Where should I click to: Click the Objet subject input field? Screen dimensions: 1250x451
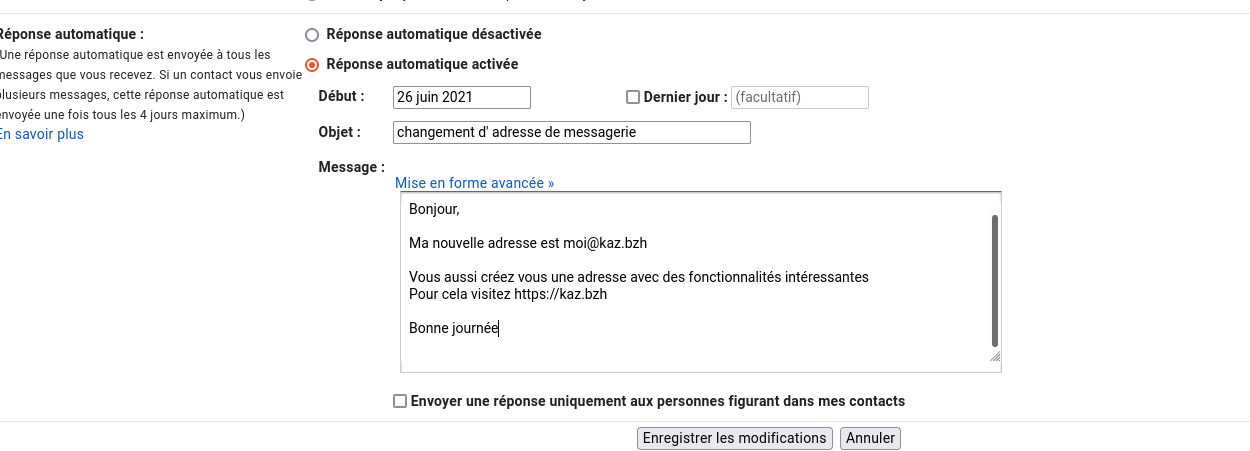point(571,132)
